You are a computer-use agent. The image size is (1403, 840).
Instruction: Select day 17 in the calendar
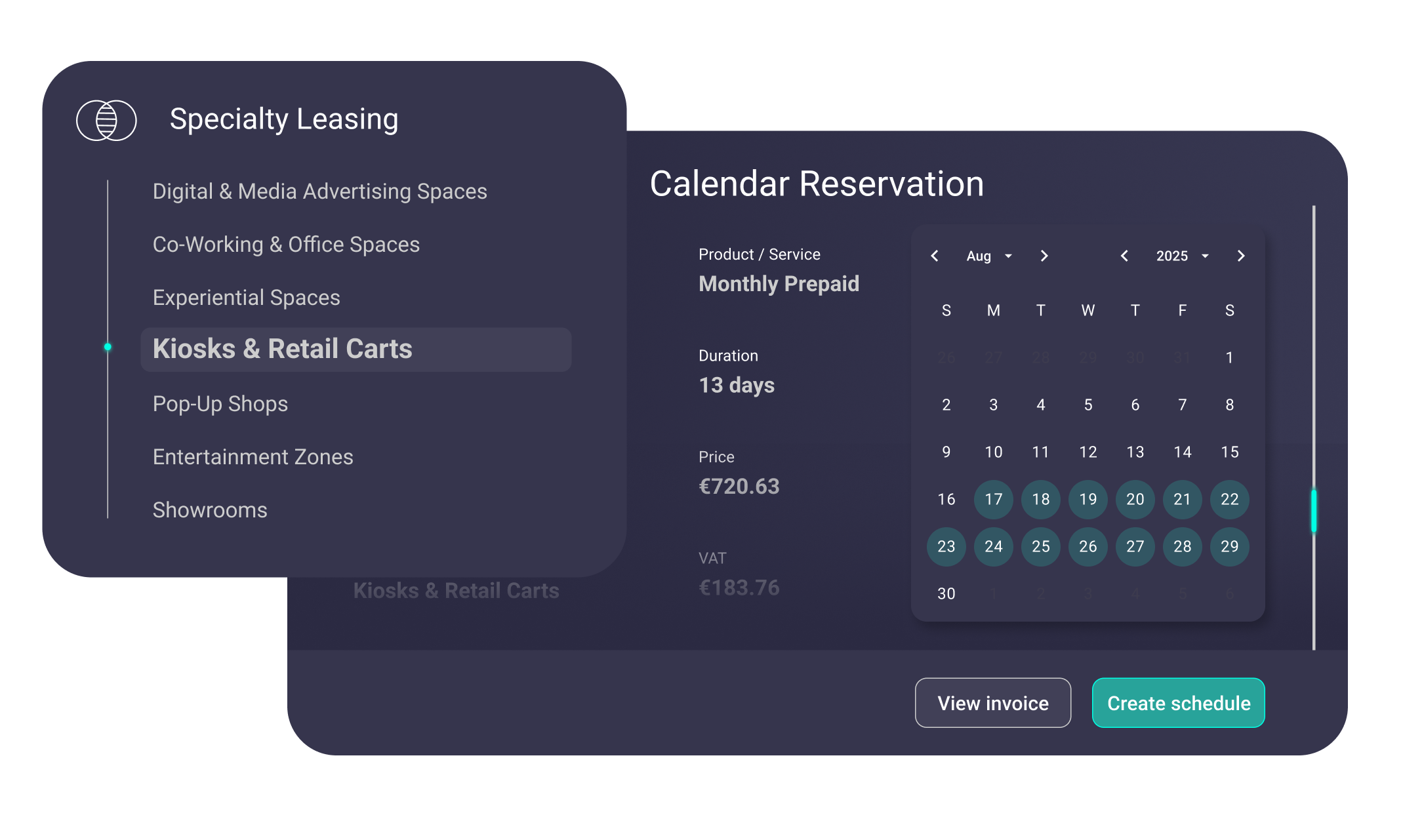tap(993, 500)
